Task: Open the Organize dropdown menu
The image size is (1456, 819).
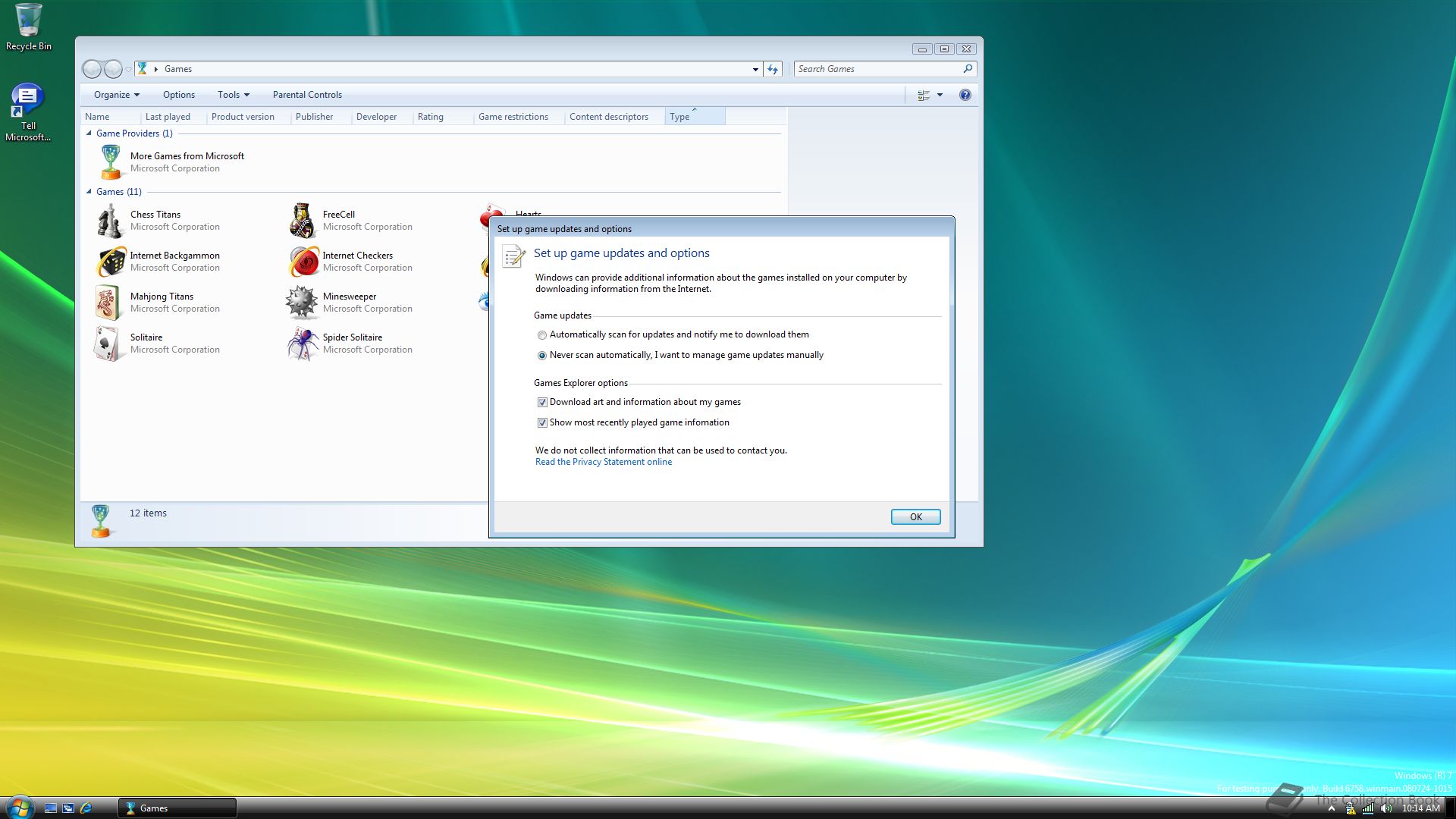Action: click(117, 95)
